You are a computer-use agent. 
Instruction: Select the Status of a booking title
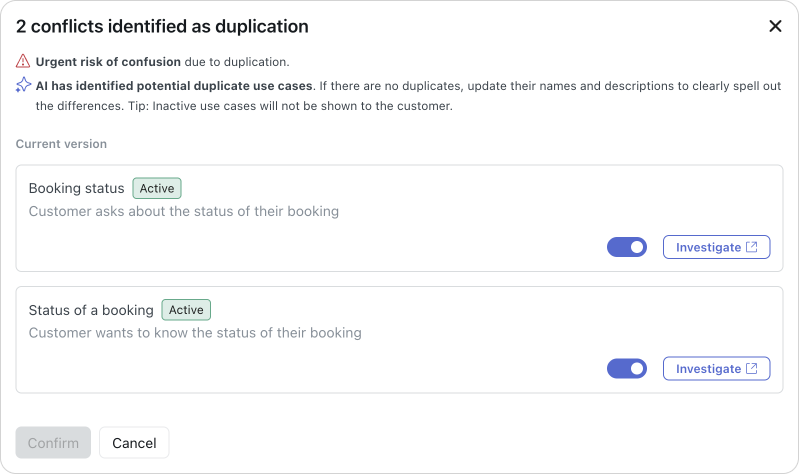[91, 310]
